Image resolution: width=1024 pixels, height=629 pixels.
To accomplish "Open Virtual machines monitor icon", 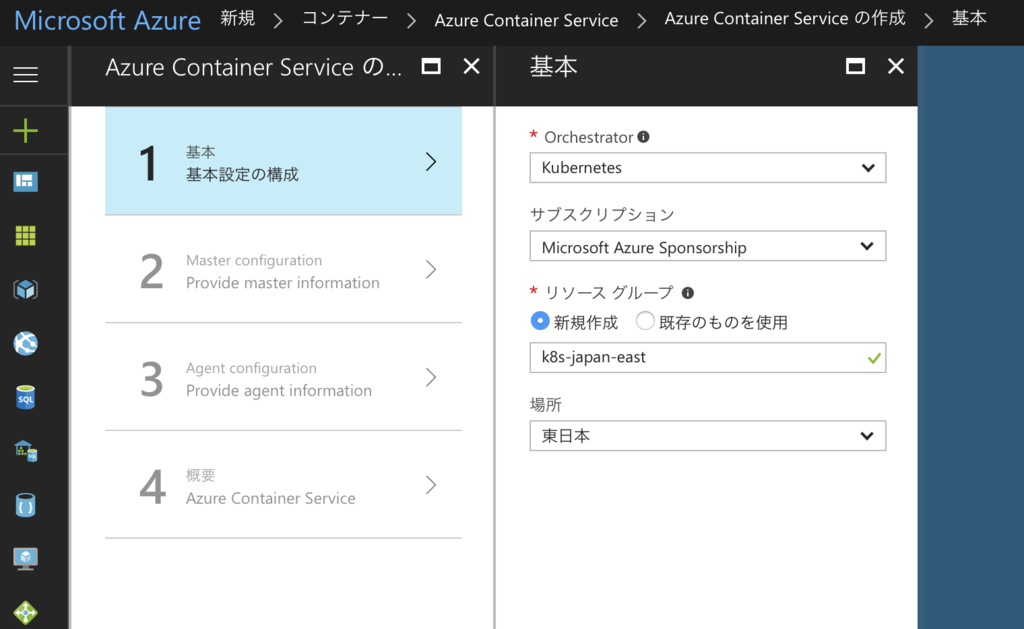I will [x=25, y=558].
